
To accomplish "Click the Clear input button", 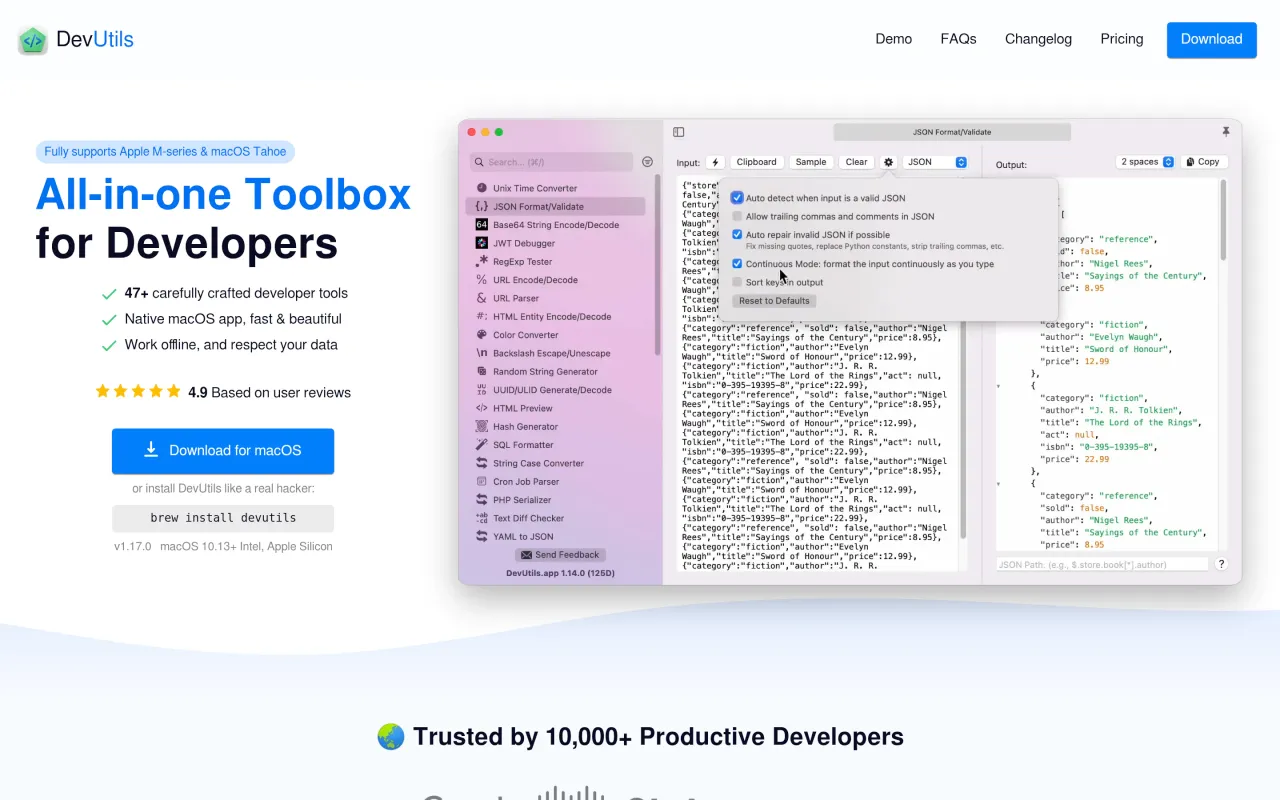I will pyautogui.click(x=857, y=162).
